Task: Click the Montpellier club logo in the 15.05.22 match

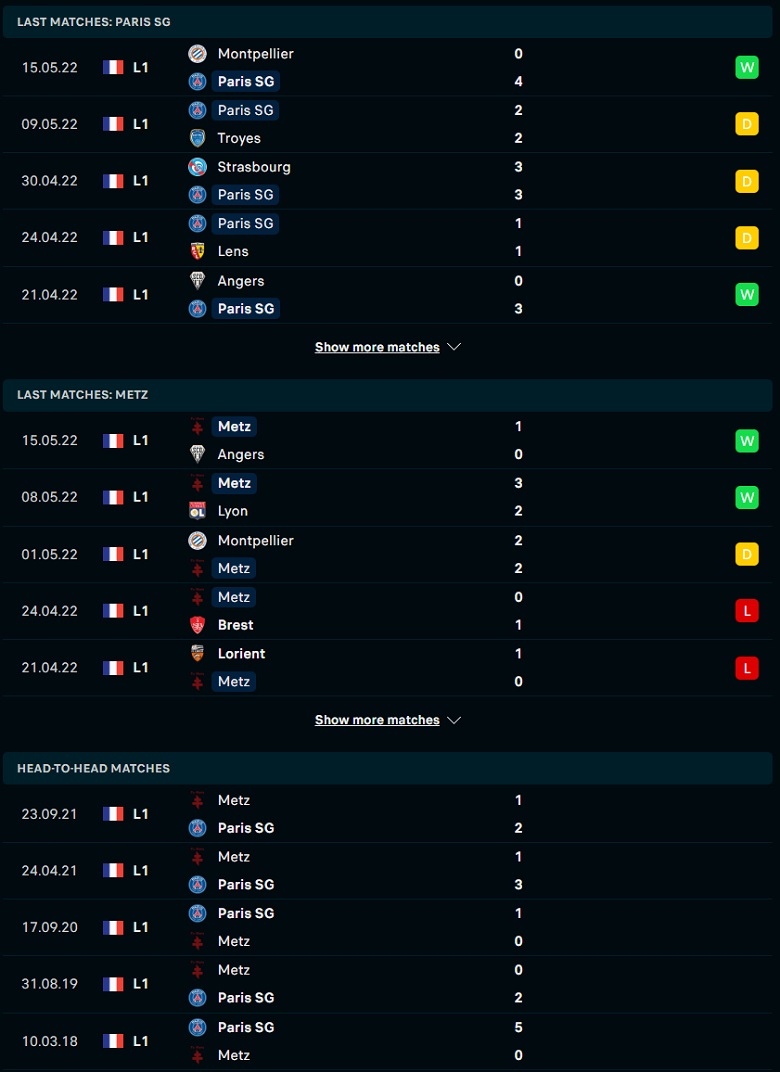Action: (x=198, y=53)
